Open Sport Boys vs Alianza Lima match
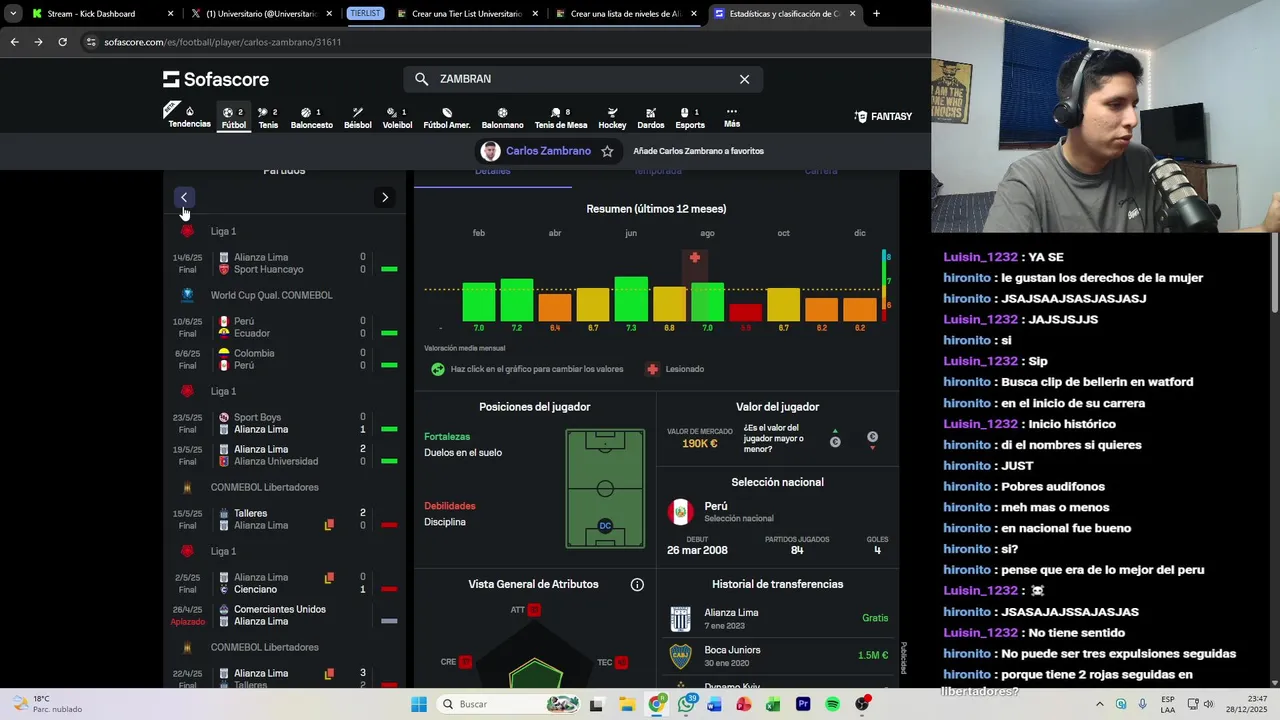This screenshot has height=720, width=1280. point(285,423)
